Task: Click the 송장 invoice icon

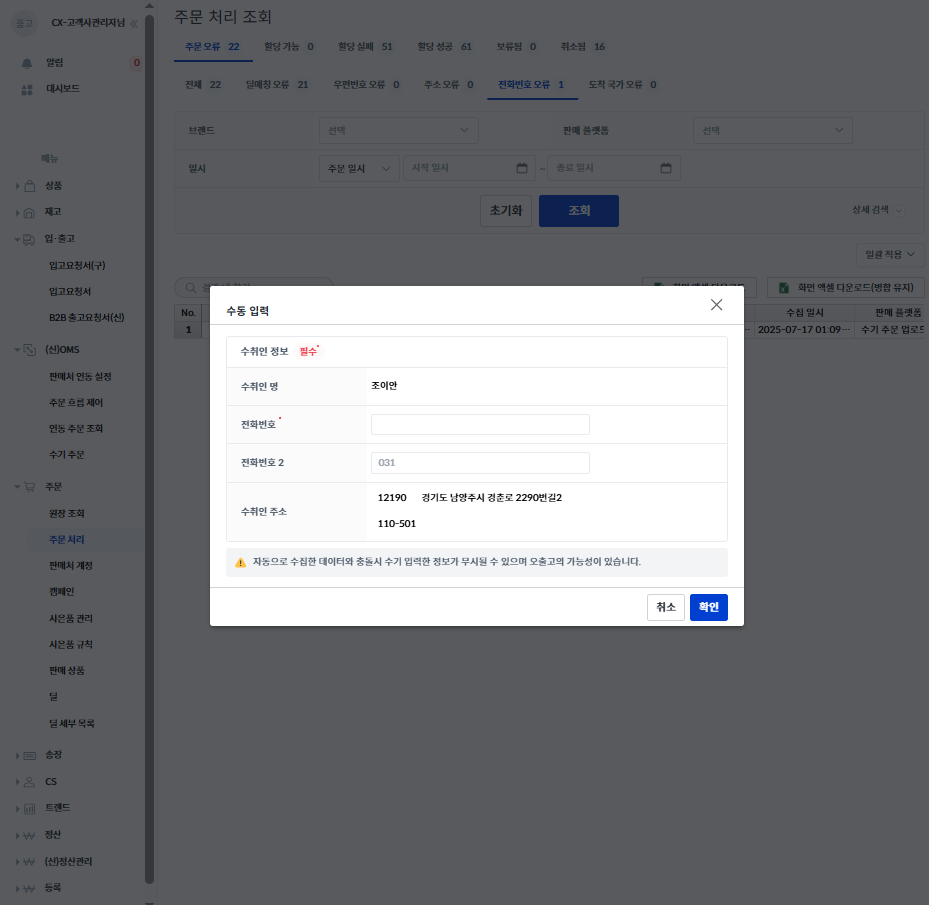Action: coord(30,756)
